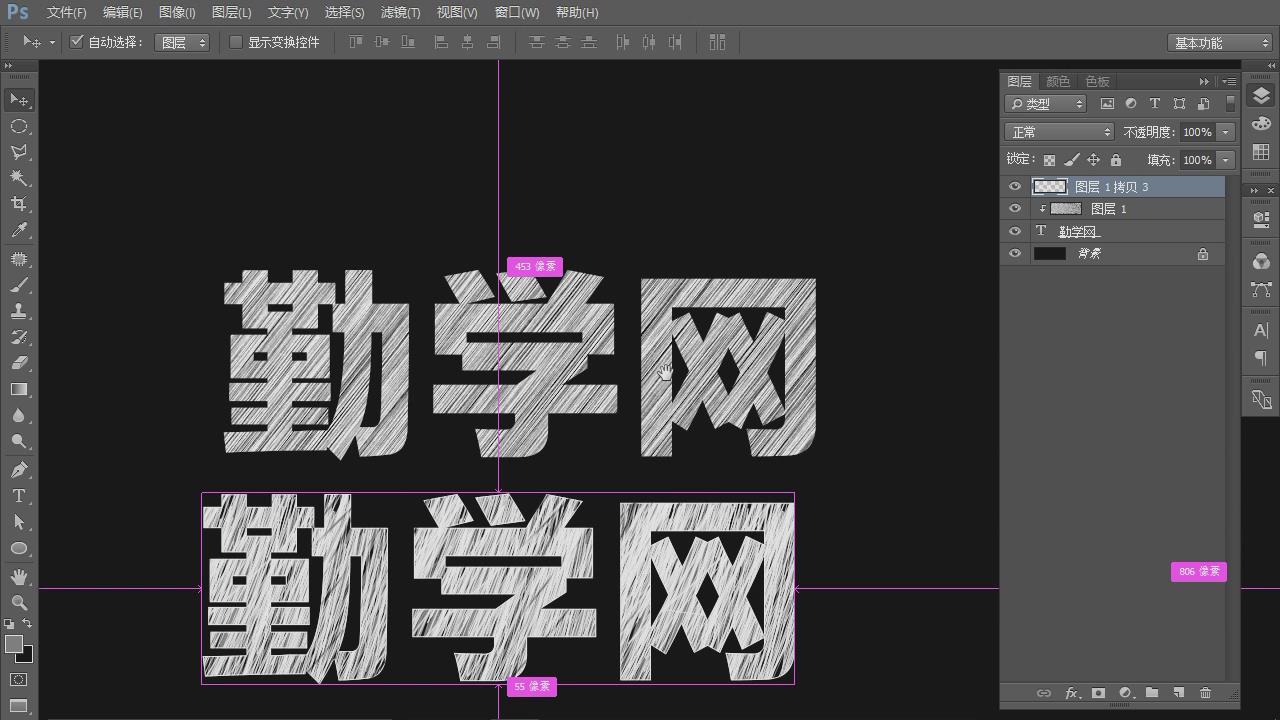Open the 基本功能 workspace dropdown
Viewport: 1280px width, 720px height.
tap(1219, 43)
